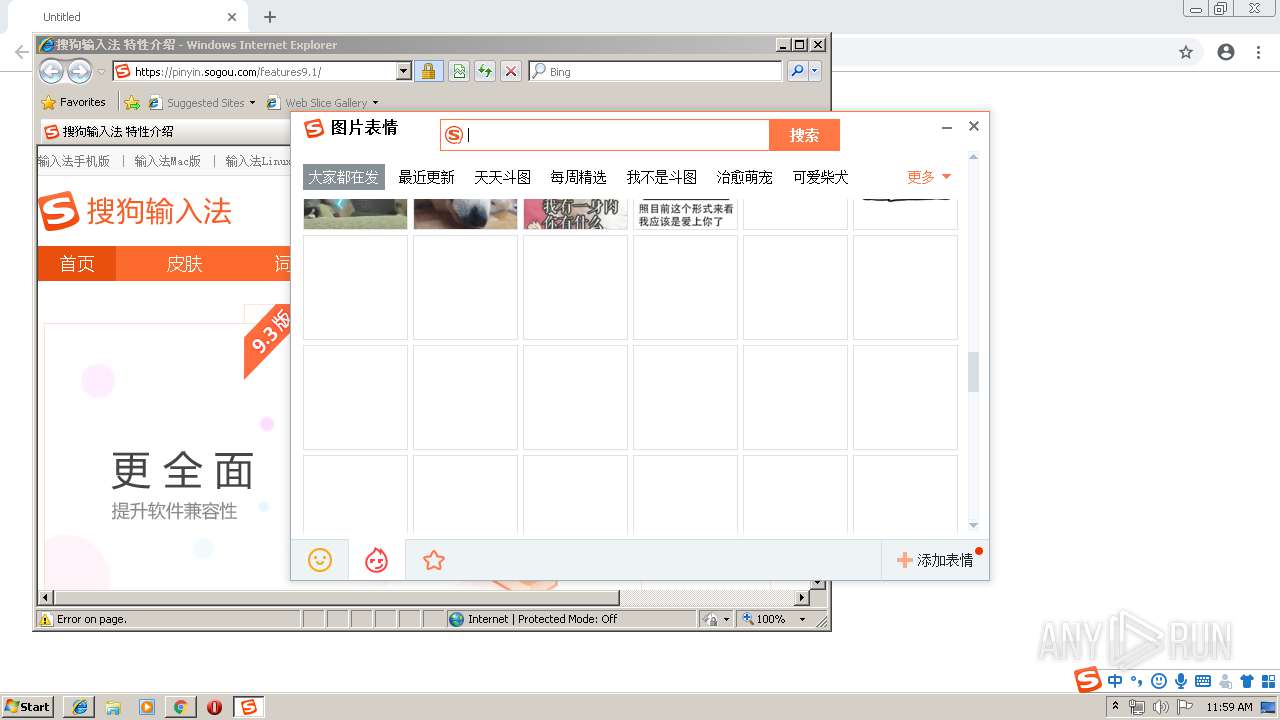Click the Windows Start button
This screenshot has height=720, width=1280.
[x=27, y=706]
